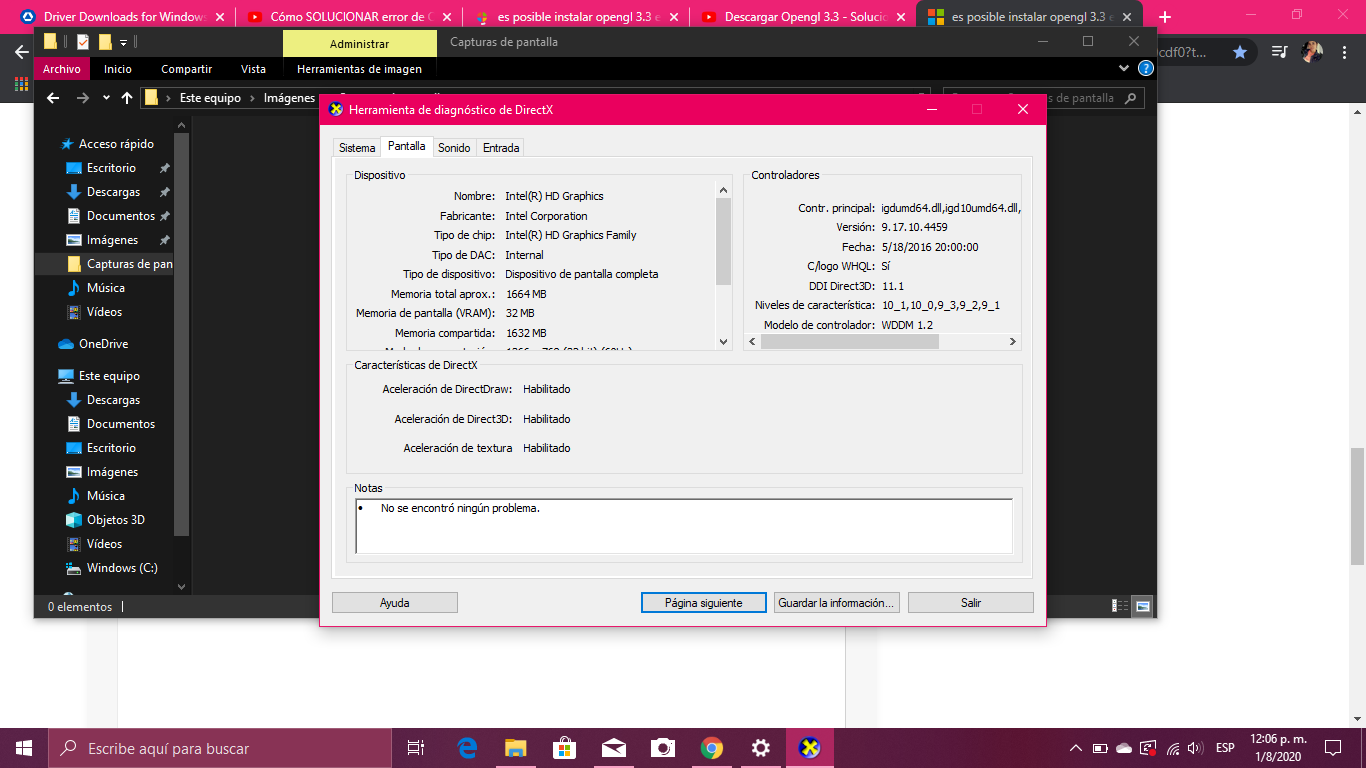Screen dimensions: 1366x768
Task: Click Explorer's back navigation arrow
Action: pos(54,98)
